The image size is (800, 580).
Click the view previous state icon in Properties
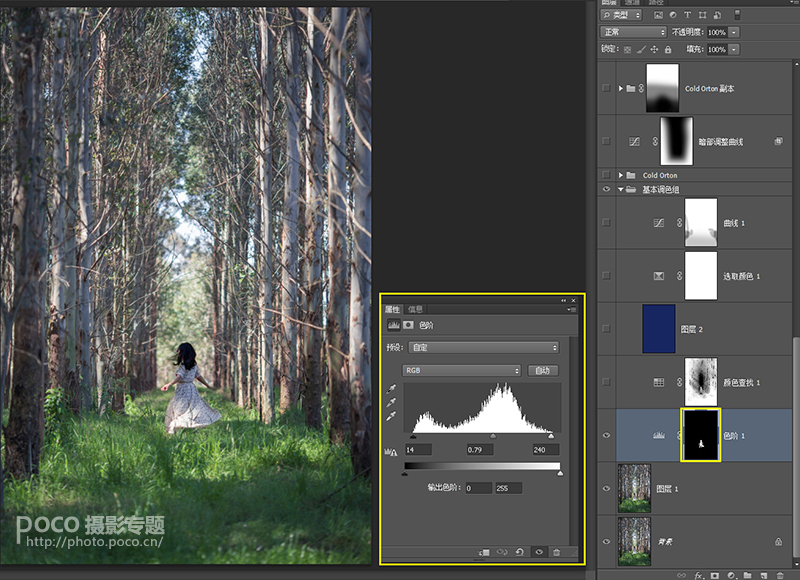(x=502, y=552)
